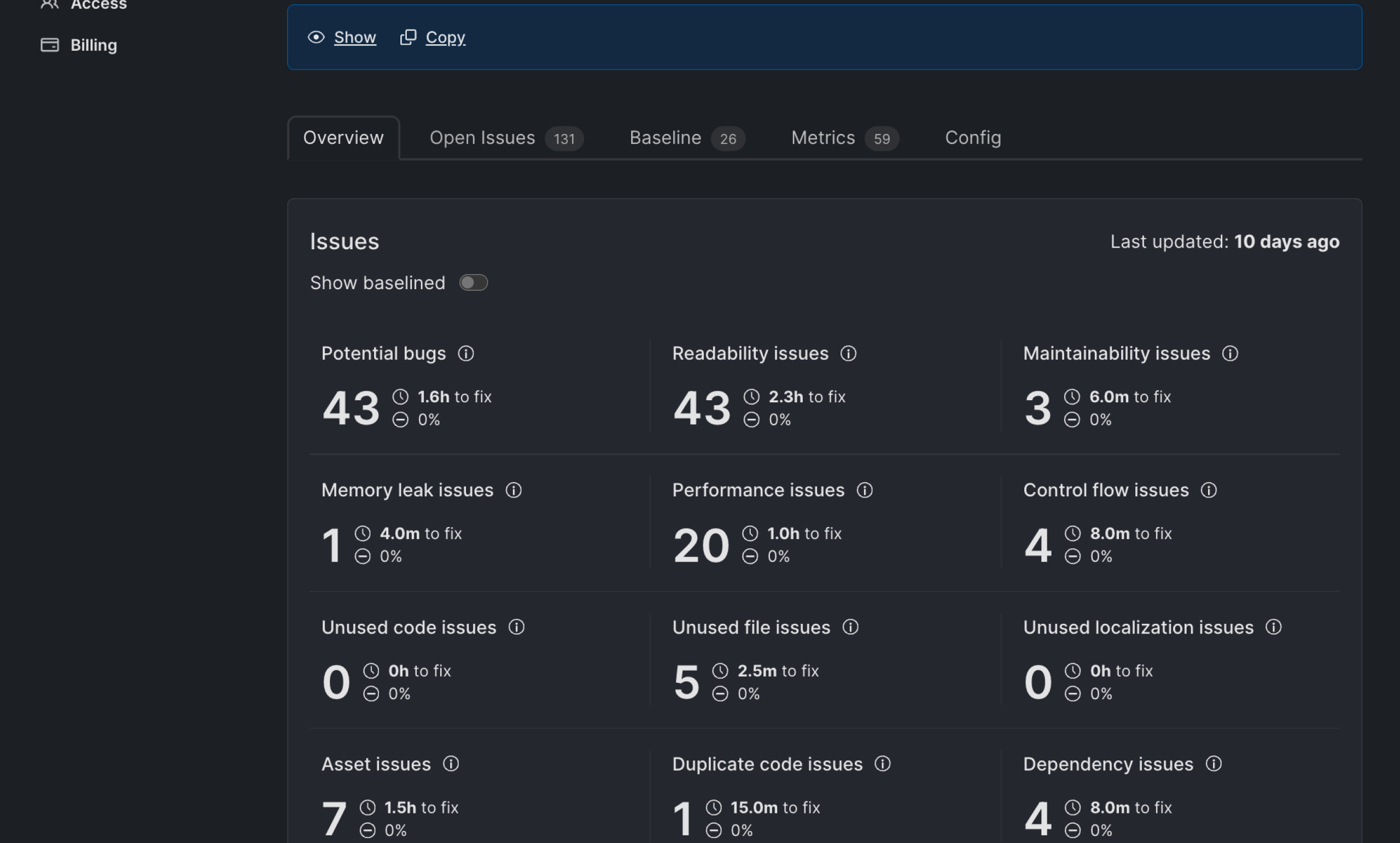Viewport: 1400px width, 843px height.
Task: Open Billing in the sidebar
Action: pos(79,45)
